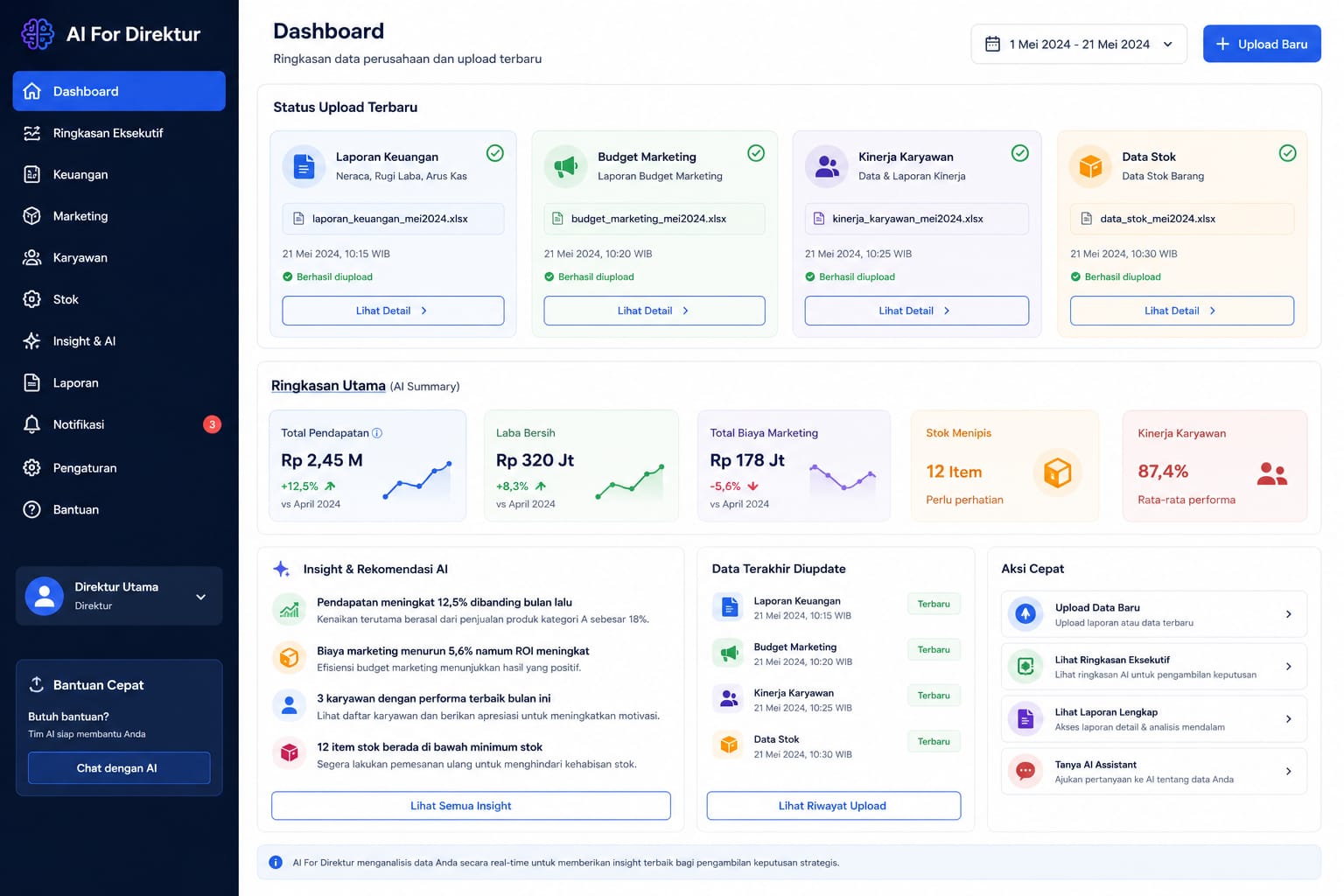The image size is (1344, 896).
Task: Click Lihat Detail for Budget Marketing
Action: (654, 311)
